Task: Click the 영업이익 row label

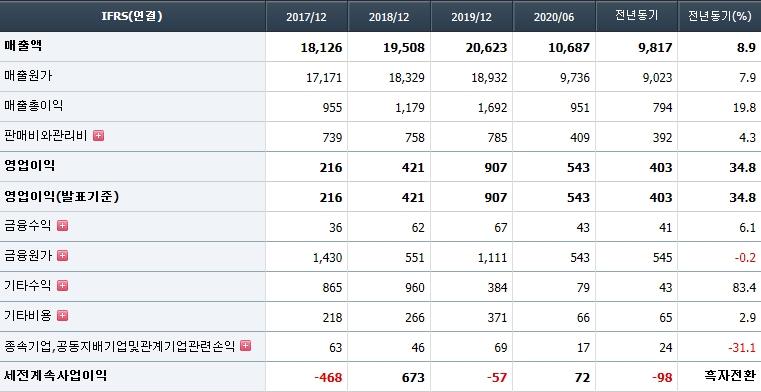Action: click(29, 166)
